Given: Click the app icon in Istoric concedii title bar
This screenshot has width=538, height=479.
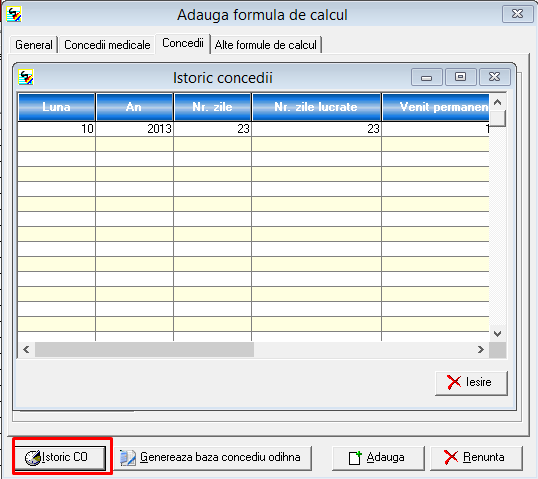Looking at the screenshot, I should pos(26,77).
